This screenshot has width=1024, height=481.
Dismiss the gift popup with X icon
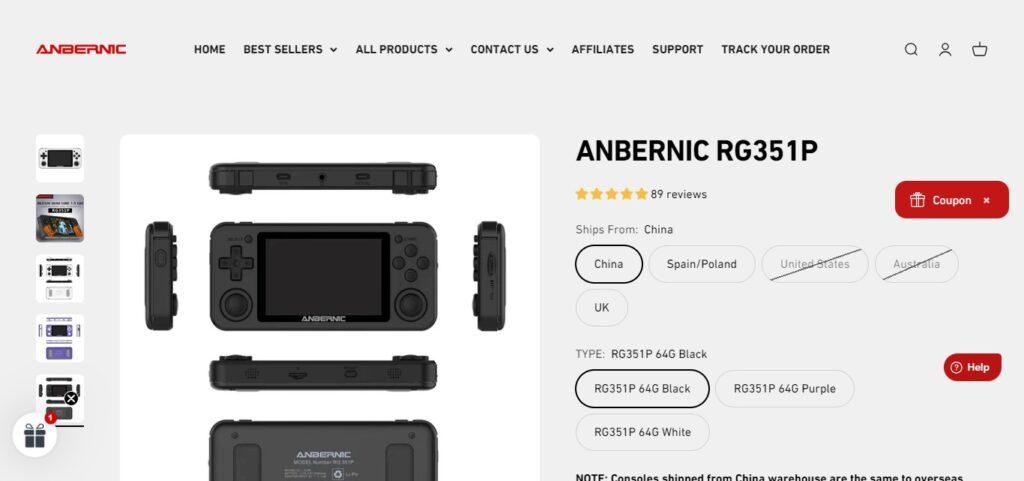point(71,398)
